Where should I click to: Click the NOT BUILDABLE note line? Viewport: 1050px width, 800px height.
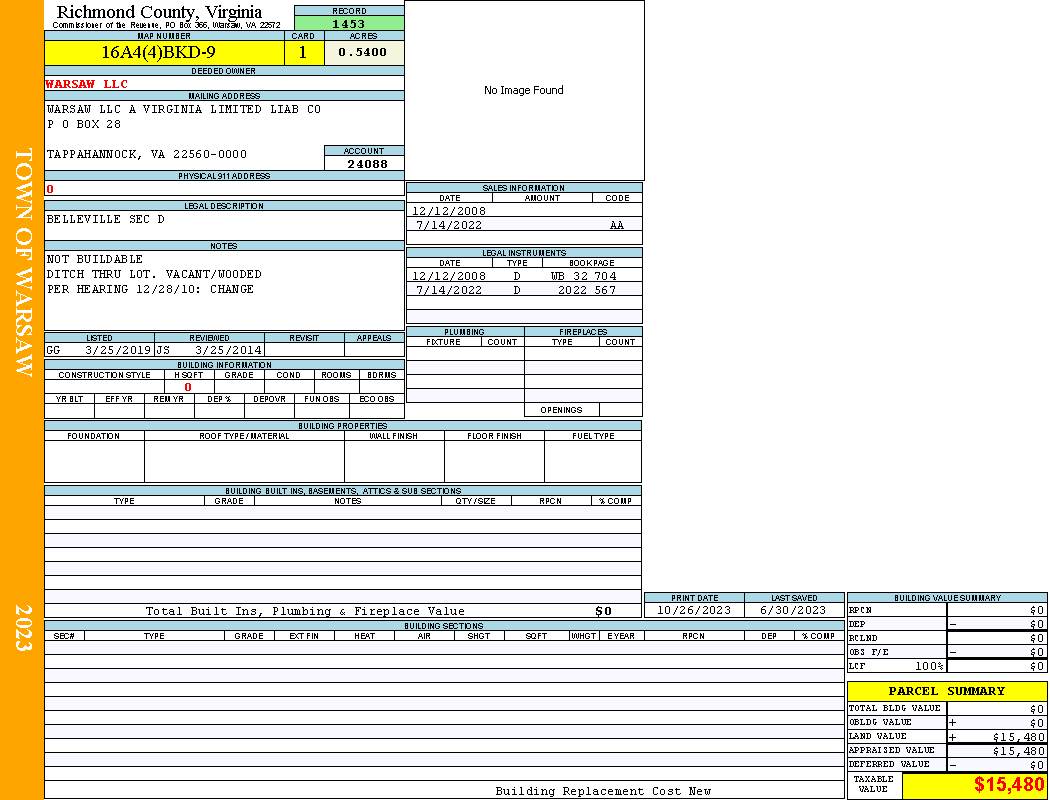tap(95, 259)
